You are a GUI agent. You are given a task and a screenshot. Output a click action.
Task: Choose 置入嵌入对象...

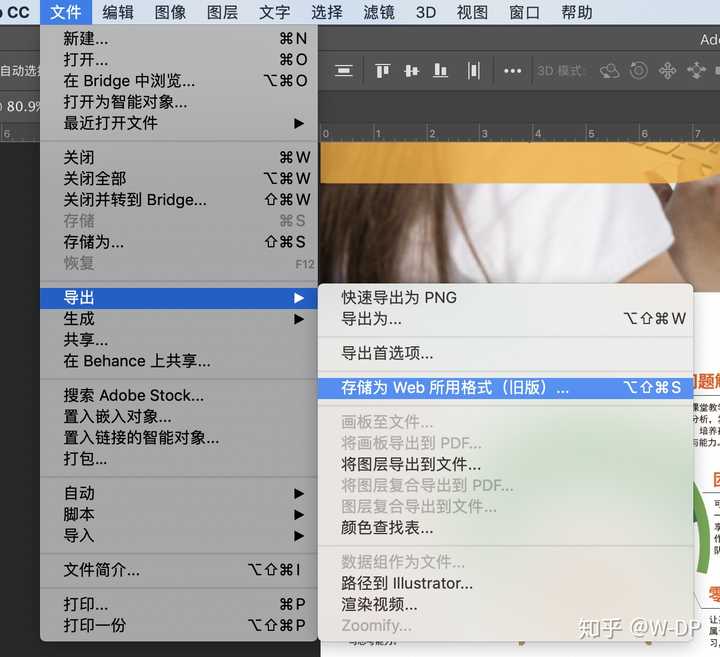point(179,416)
